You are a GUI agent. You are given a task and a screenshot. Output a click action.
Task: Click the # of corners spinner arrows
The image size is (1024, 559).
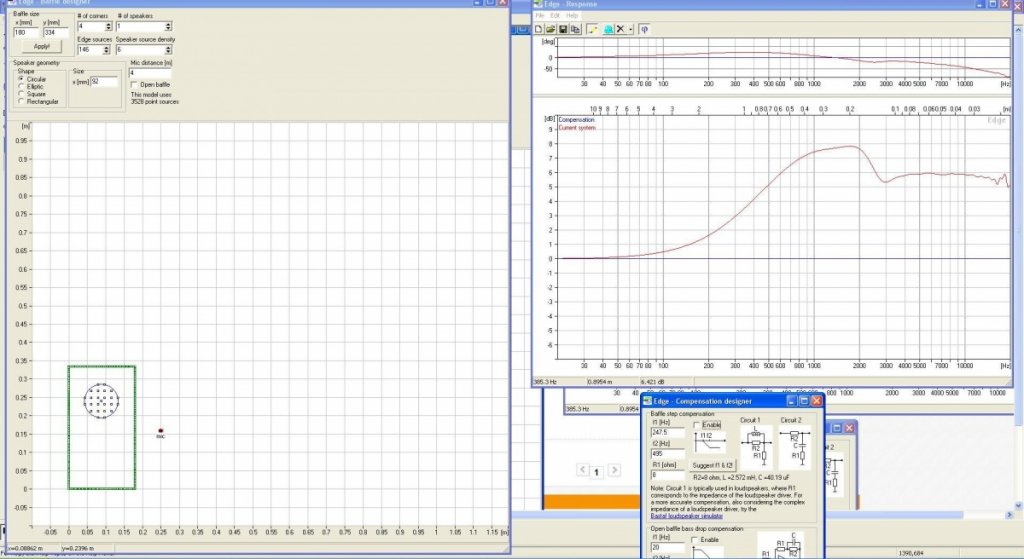coord(108,27)
